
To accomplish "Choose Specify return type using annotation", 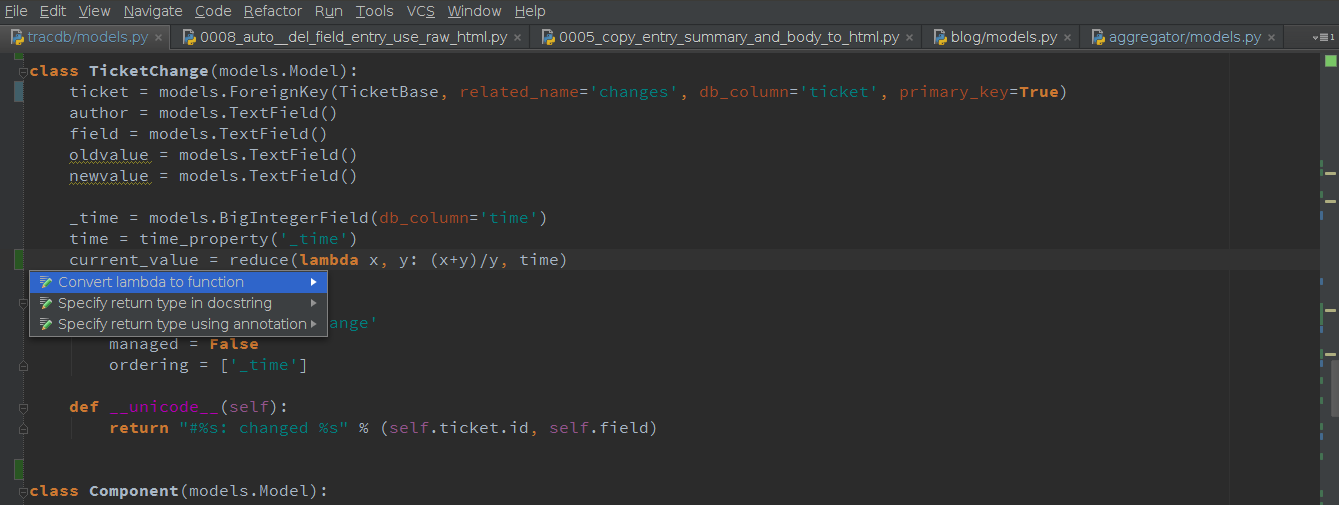I will tap(178, 324).
